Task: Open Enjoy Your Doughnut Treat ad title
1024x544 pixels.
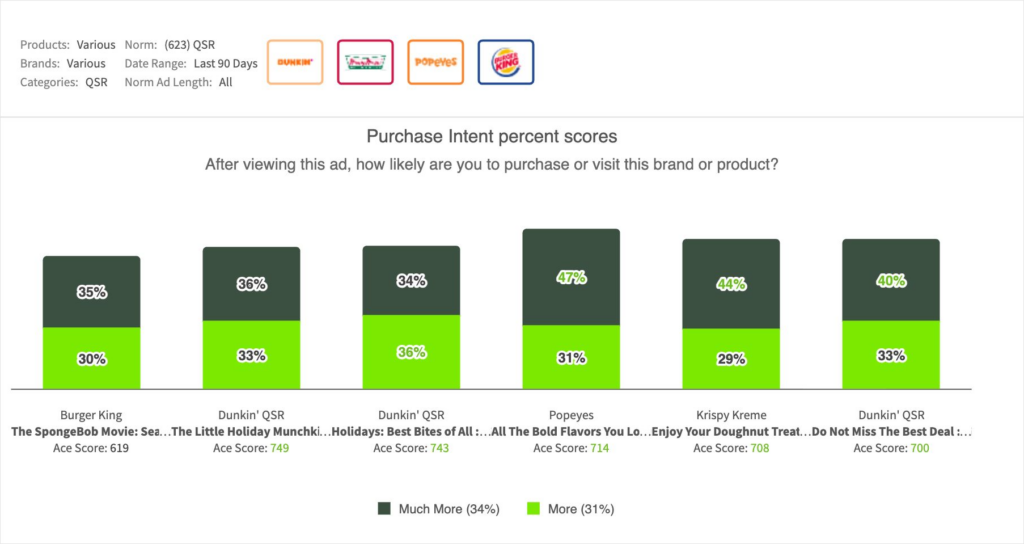Action: click(x=731, y=432)
